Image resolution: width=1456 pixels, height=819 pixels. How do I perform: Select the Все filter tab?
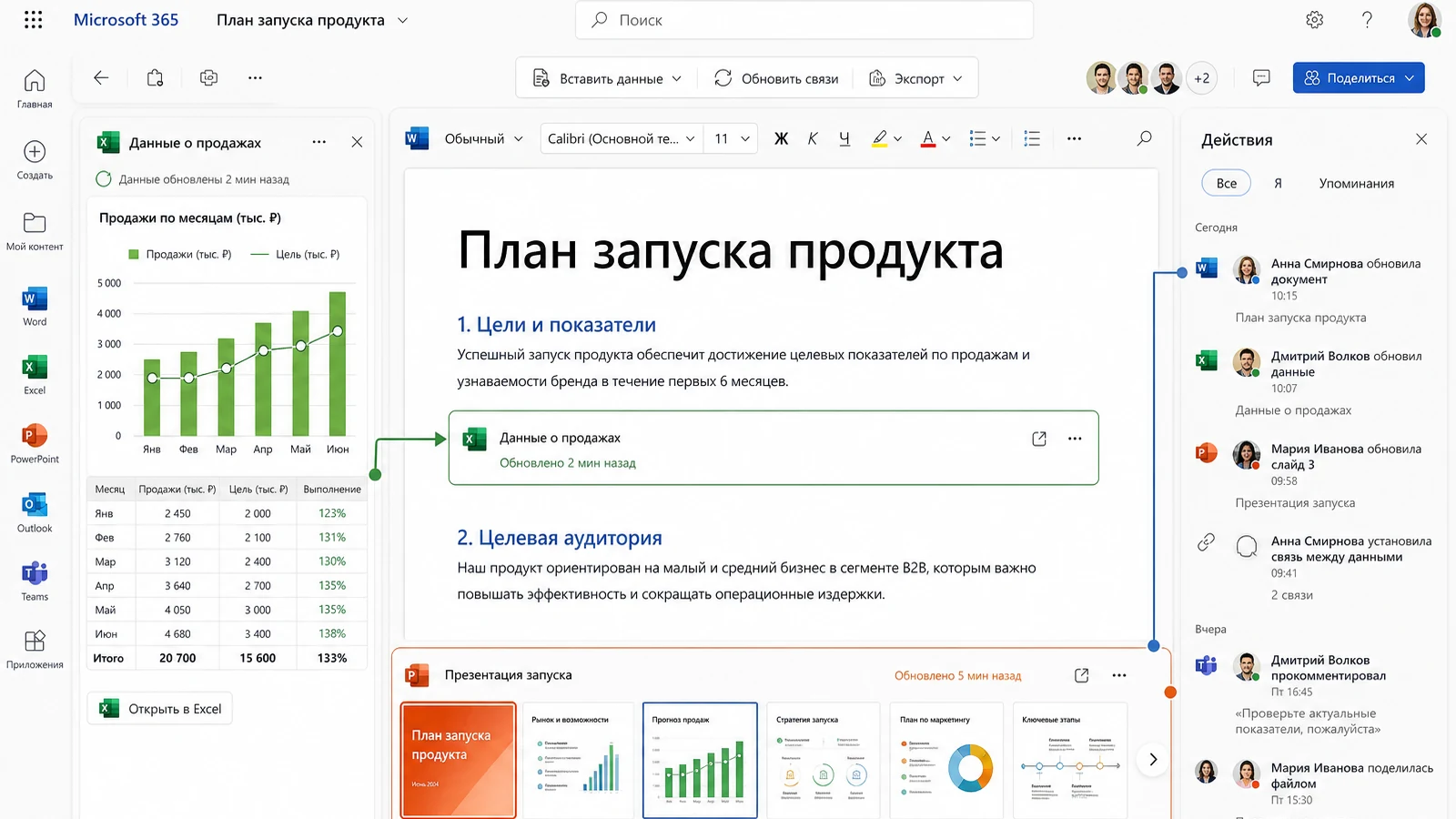coord(1226,183)
